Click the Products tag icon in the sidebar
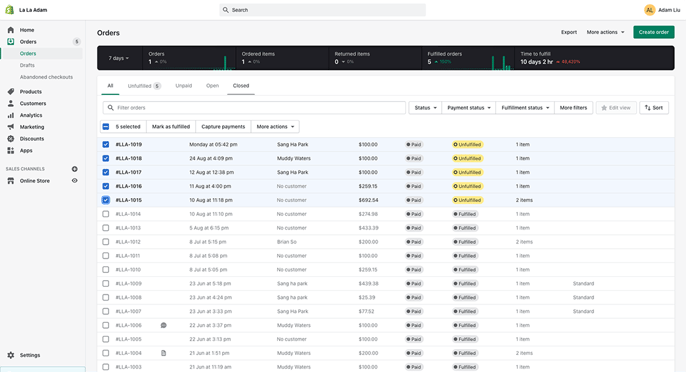Viewport: 686px width, 372px height. click(x=10, y=91)
